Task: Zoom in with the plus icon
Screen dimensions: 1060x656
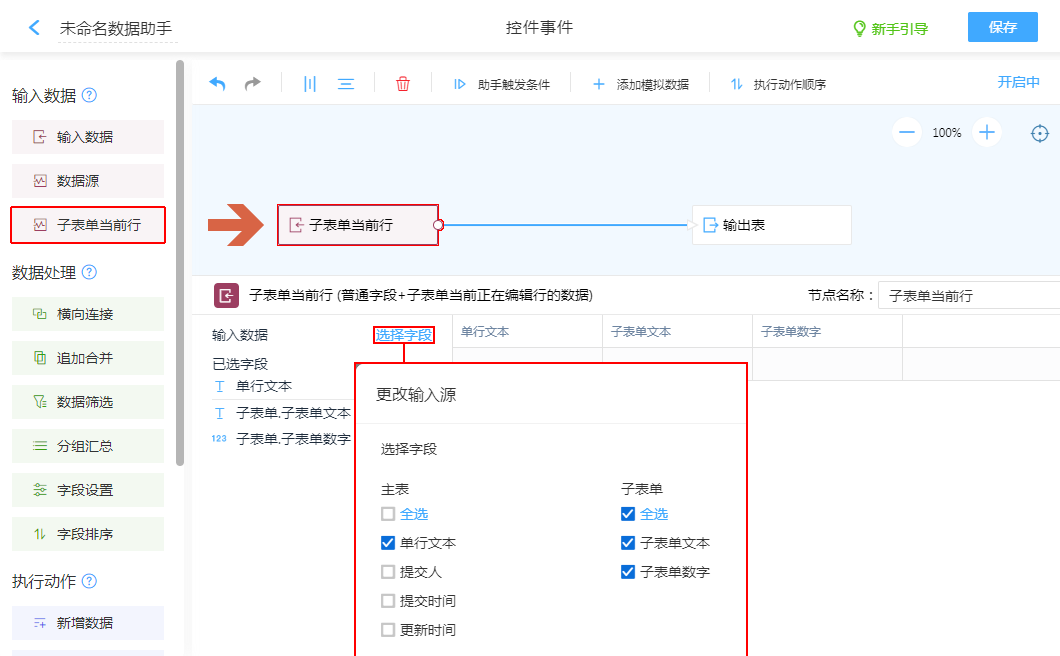Action: [x=987, y=132]
